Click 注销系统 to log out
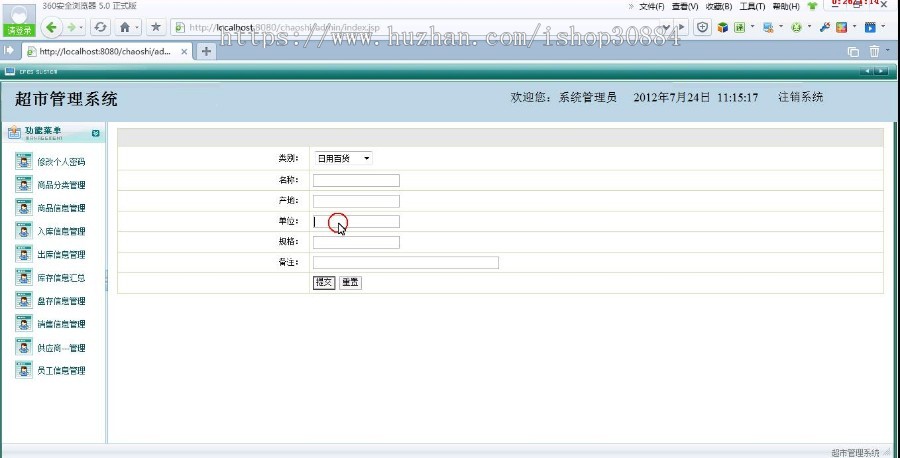The width and height of the screenshot is (900, 458). coord(801,97)
